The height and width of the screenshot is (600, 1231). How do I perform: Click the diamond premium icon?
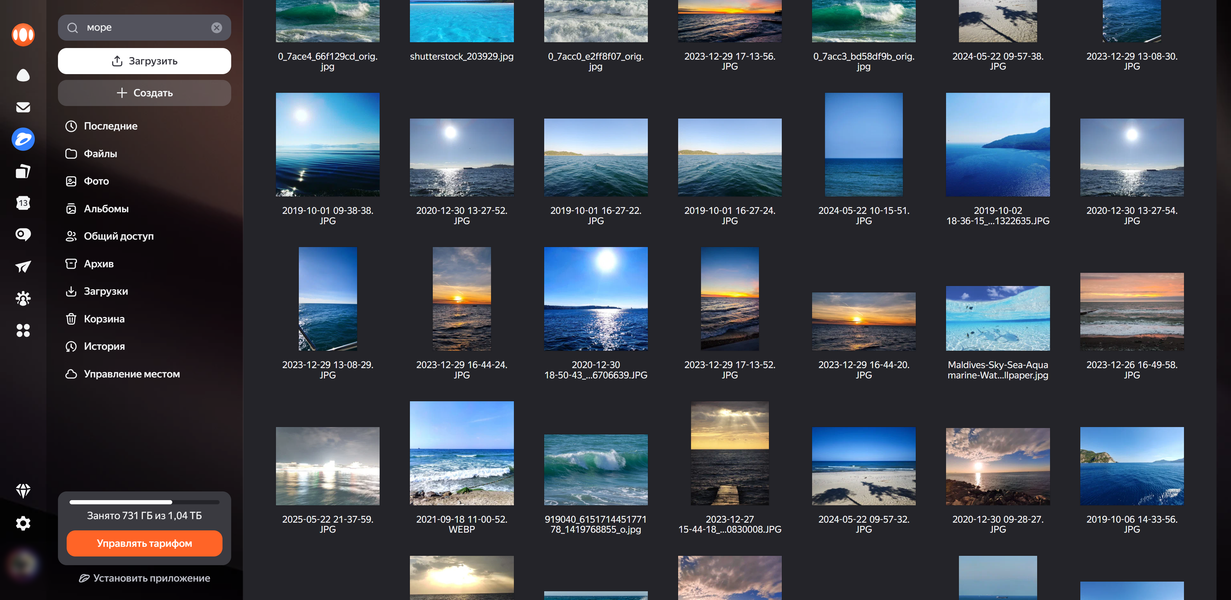pyautogui.click(x=23, y=491)
